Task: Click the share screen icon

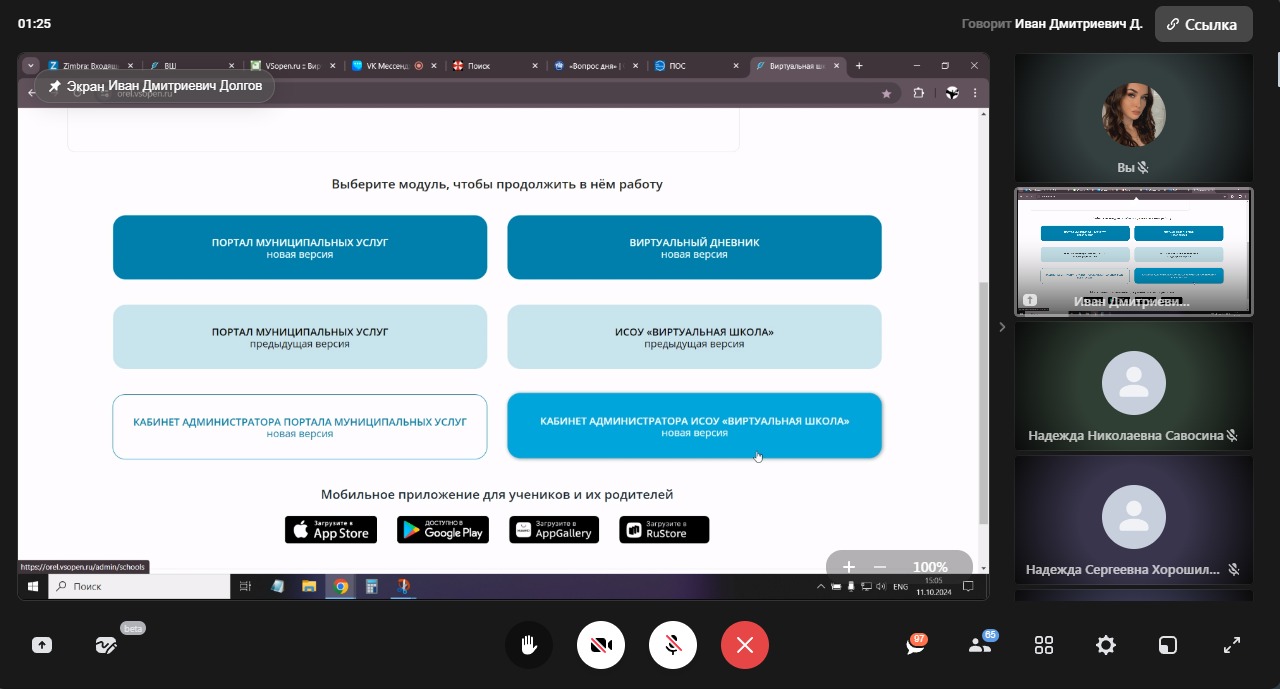Action: [x=42, y=645]
